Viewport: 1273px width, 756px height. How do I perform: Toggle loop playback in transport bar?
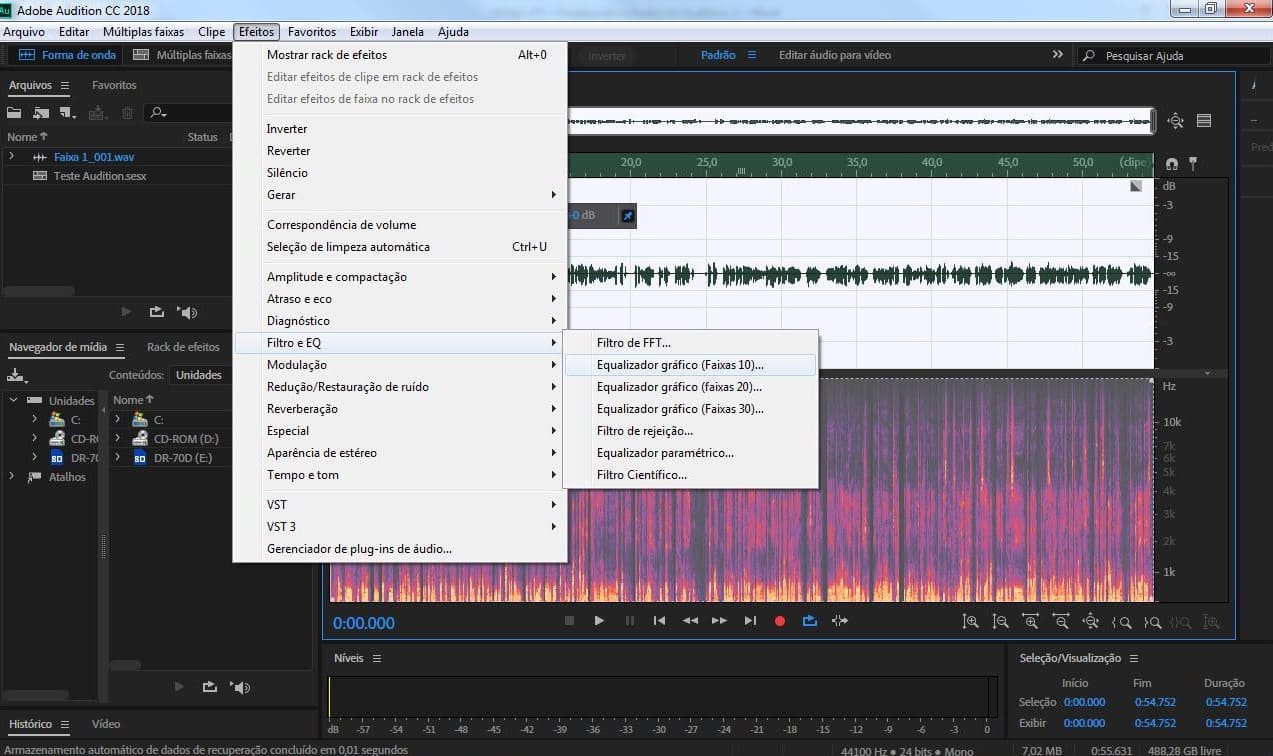(810, 621)
